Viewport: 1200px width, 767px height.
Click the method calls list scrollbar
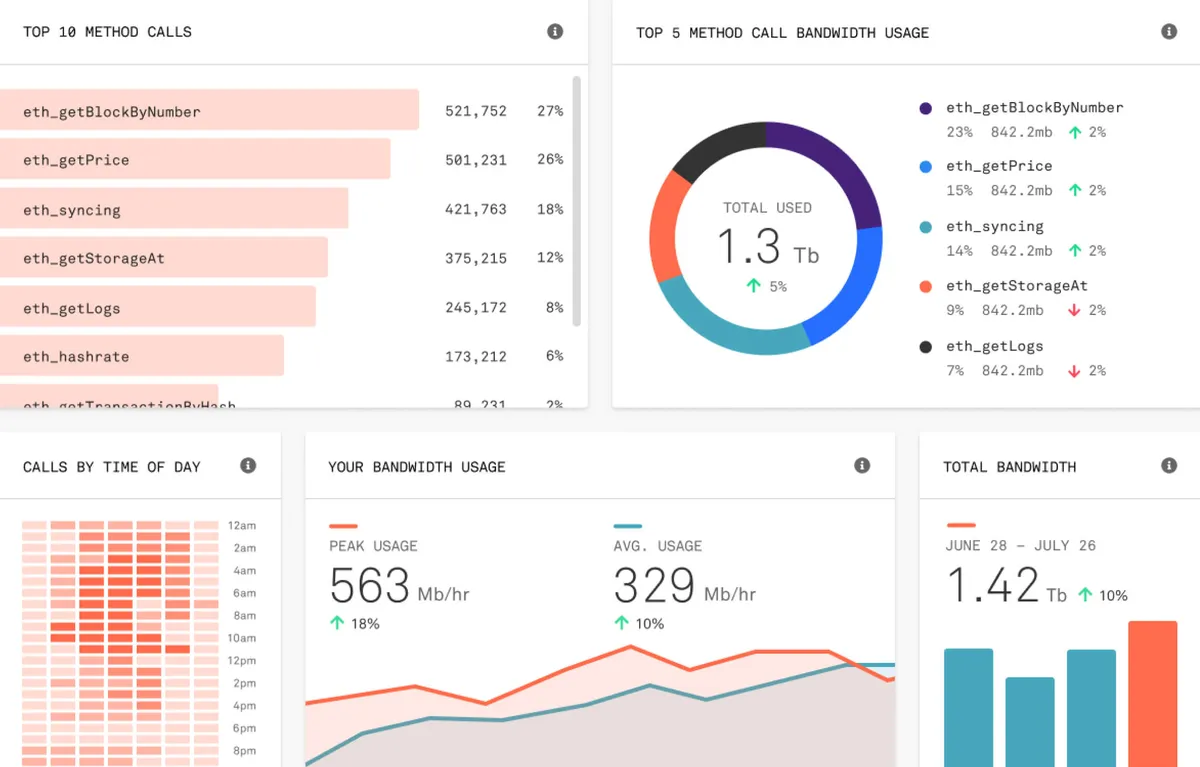pos(576,200)
